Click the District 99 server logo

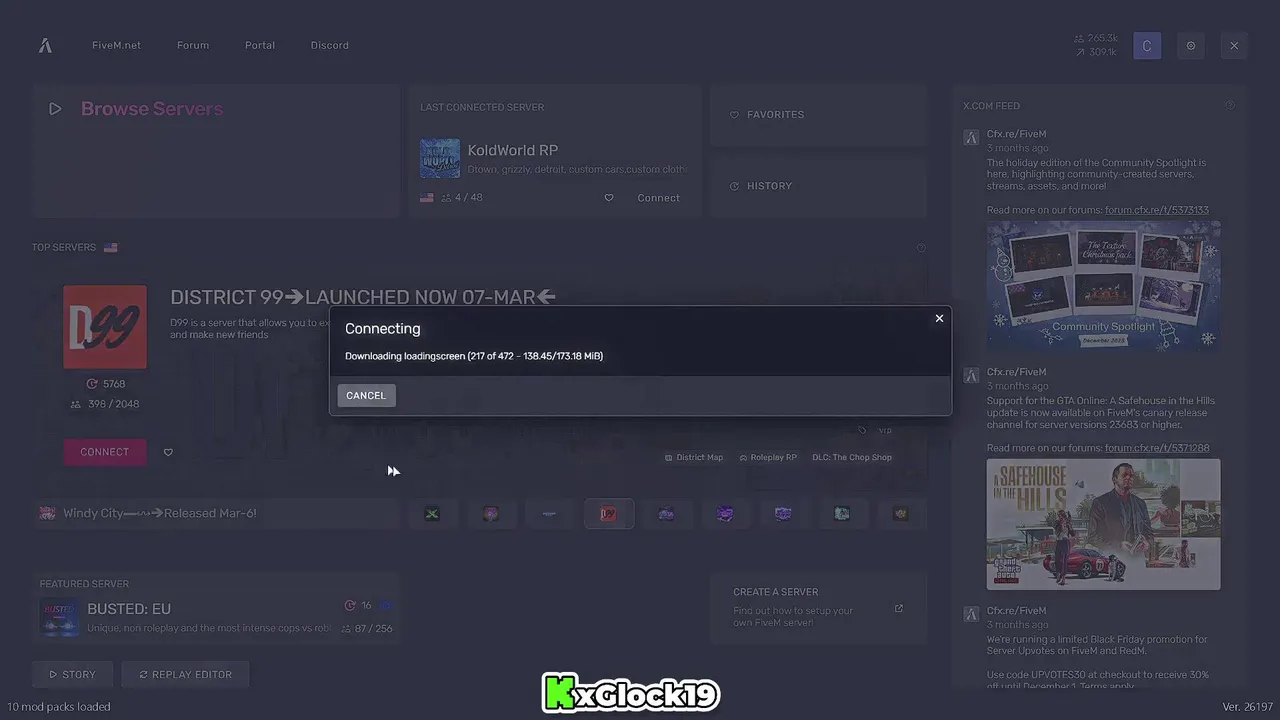[x=105, y=327]
